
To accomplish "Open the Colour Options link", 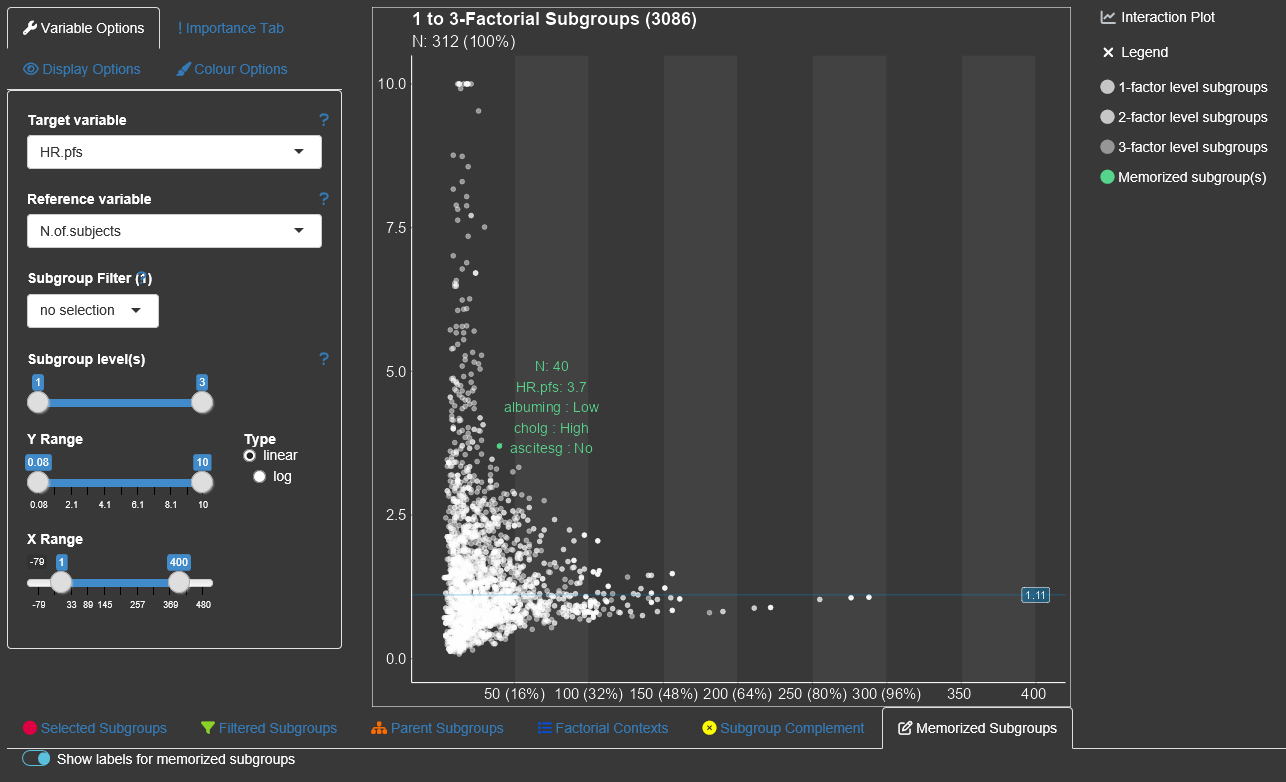I will pyautogui.click(x=231, y=69).
